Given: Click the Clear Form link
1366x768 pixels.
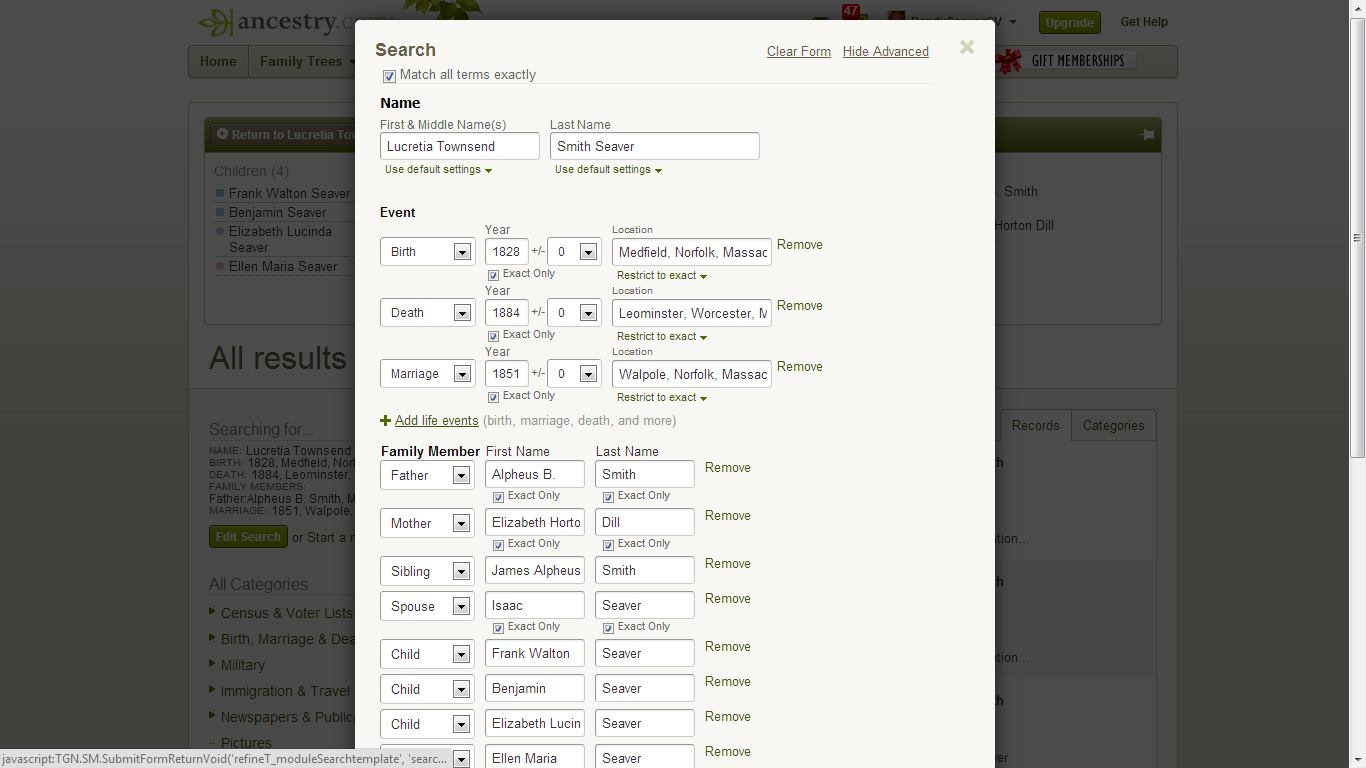Looking at the screenshot, I should point(799,52).
